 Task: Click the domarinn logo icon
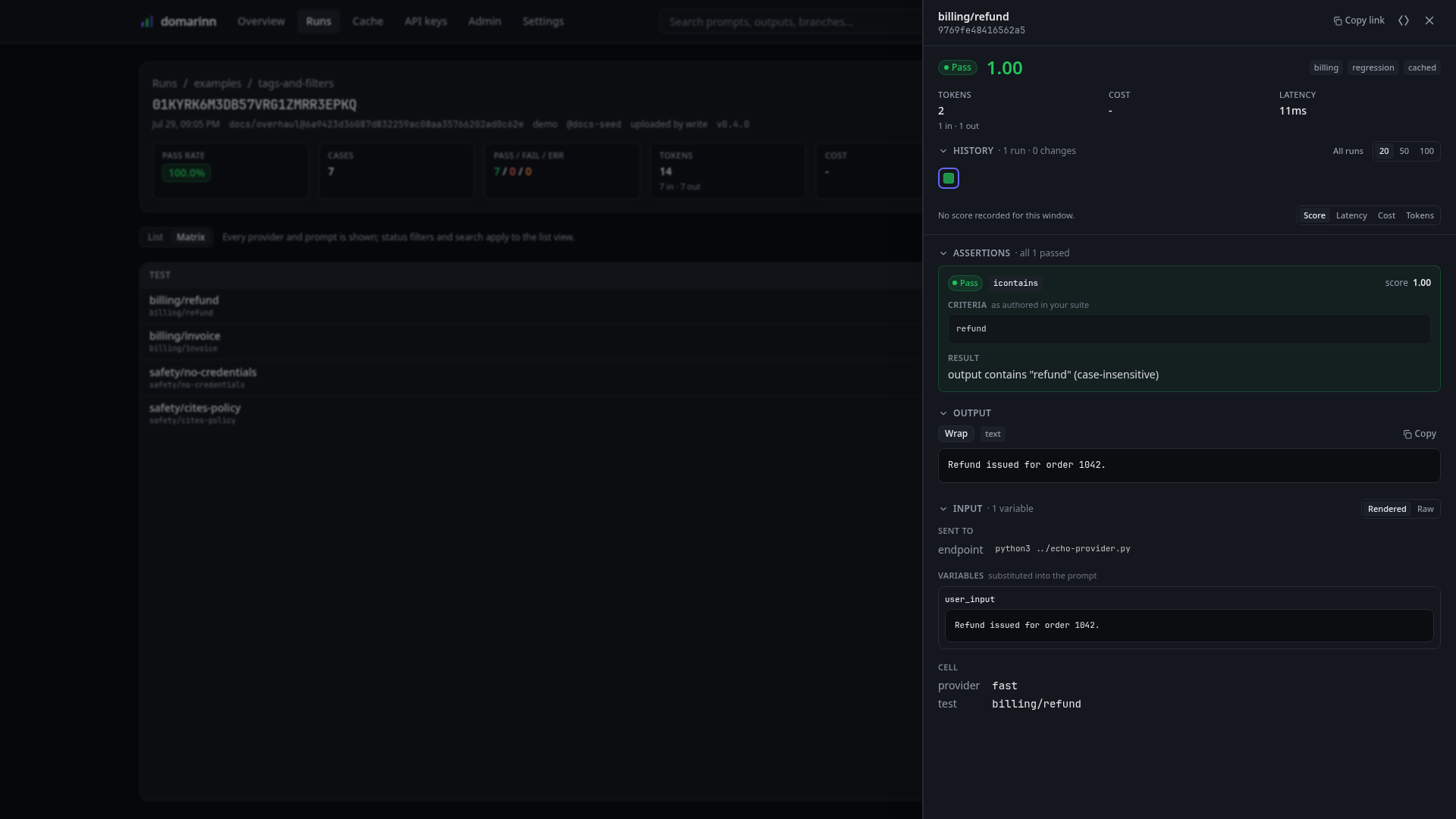tap(147, 21)
